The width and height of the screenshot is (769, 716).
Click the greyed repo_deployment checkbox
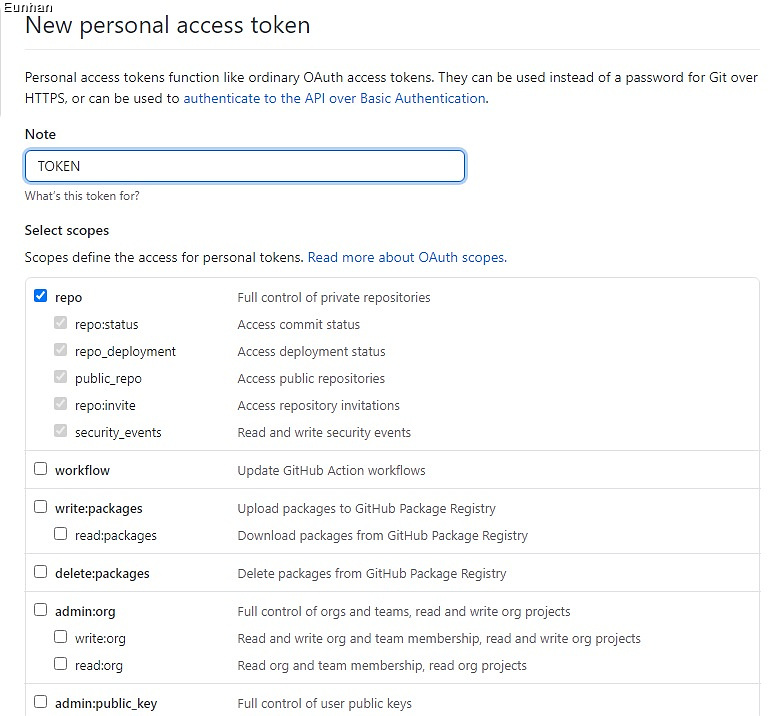(x=60, y=350)
